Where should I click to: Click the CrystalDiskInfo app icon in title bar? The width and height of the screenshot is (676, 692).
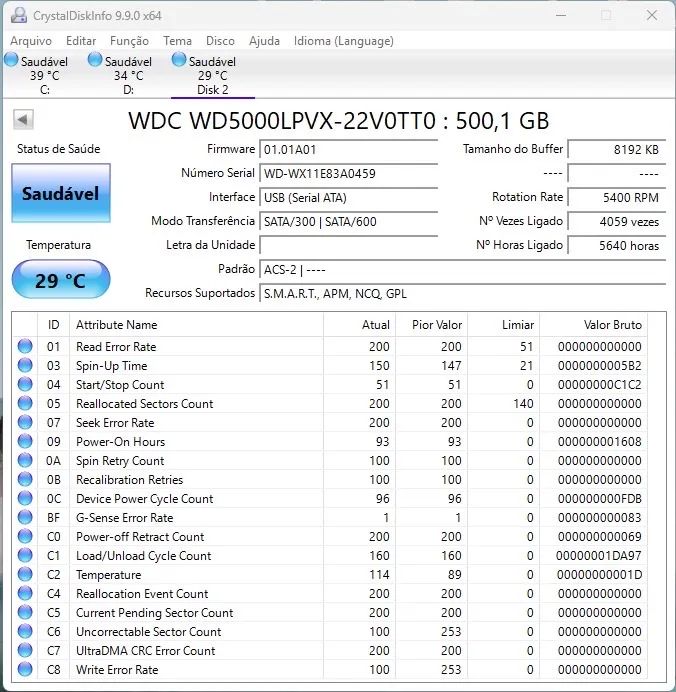coord(19,15)
